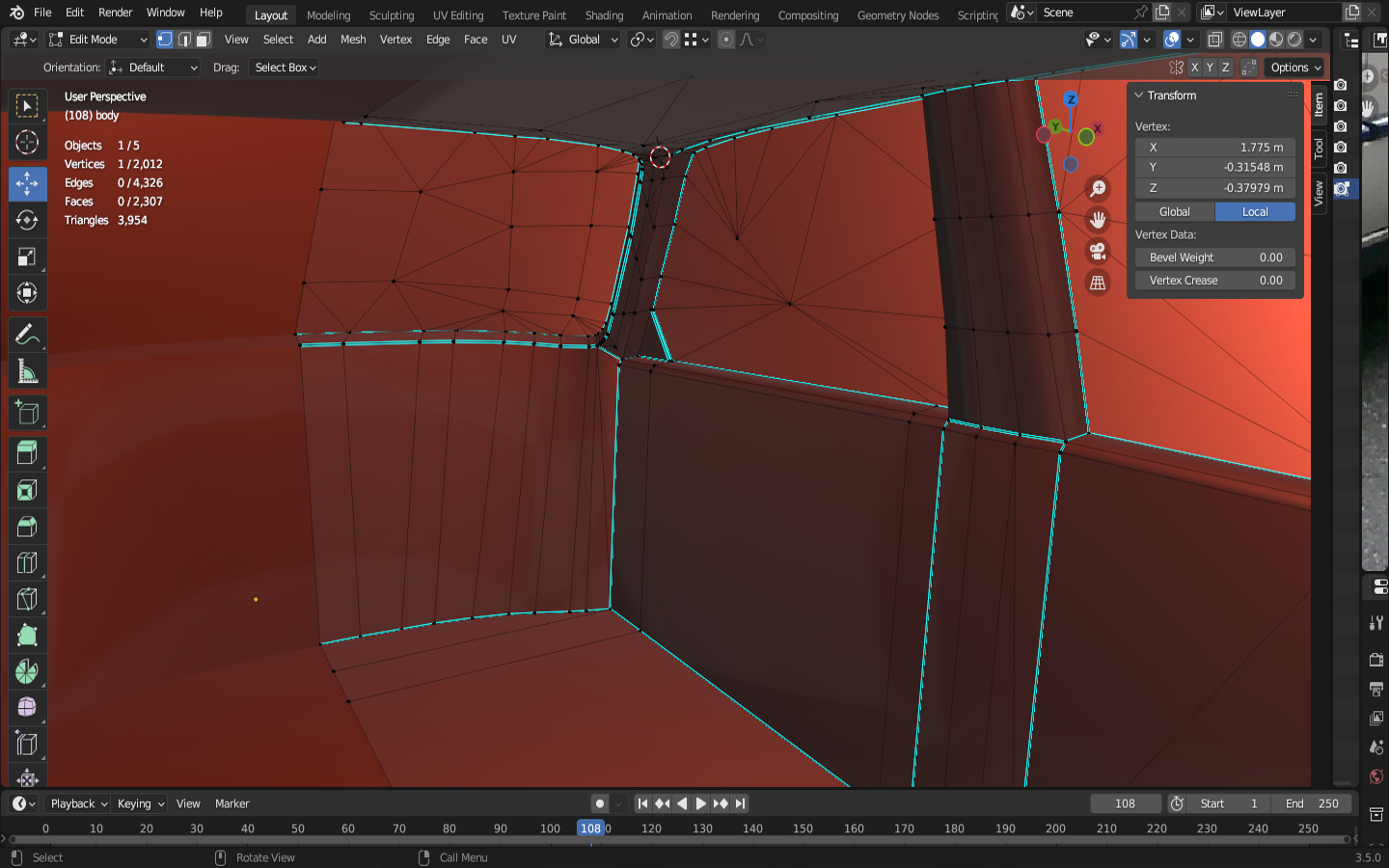This screenshot has height=868, width=1389.
Task: Click the Marker menu in timeline
Action: click(x=231, y=803)
